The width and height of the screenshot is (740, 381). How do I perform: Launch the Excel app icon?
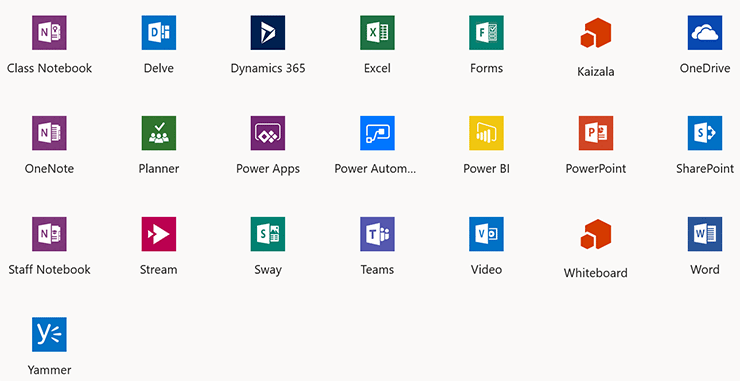pyautogui.click(x=377, y=33)
